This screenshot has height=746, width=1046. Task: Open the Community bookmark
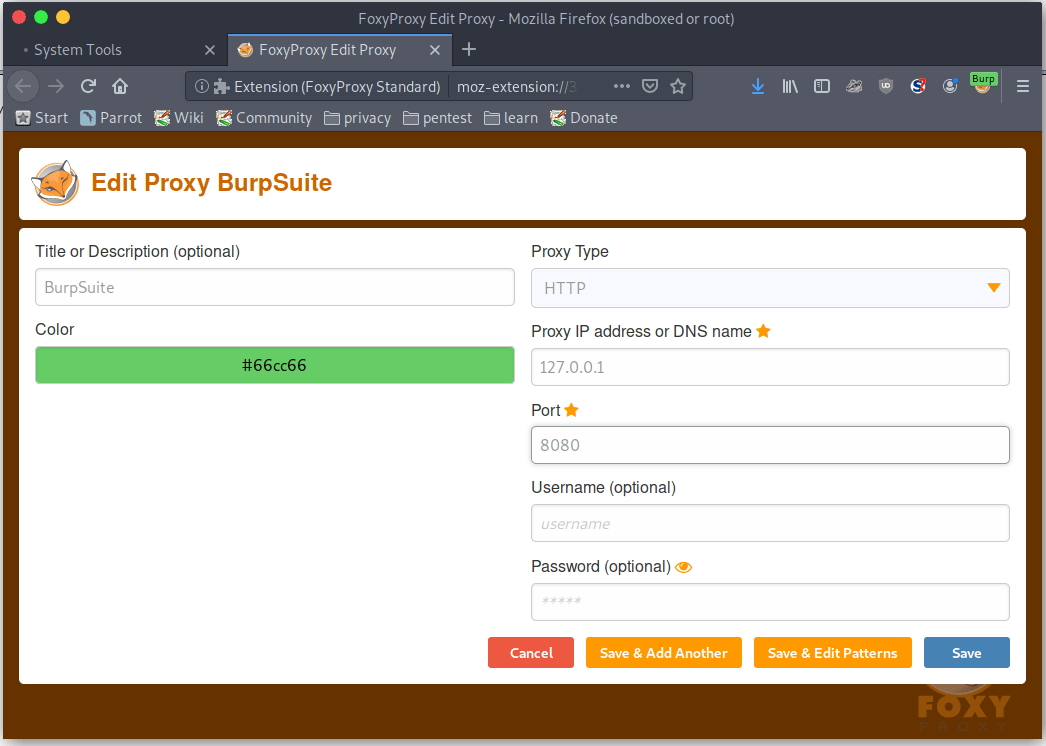264,118
